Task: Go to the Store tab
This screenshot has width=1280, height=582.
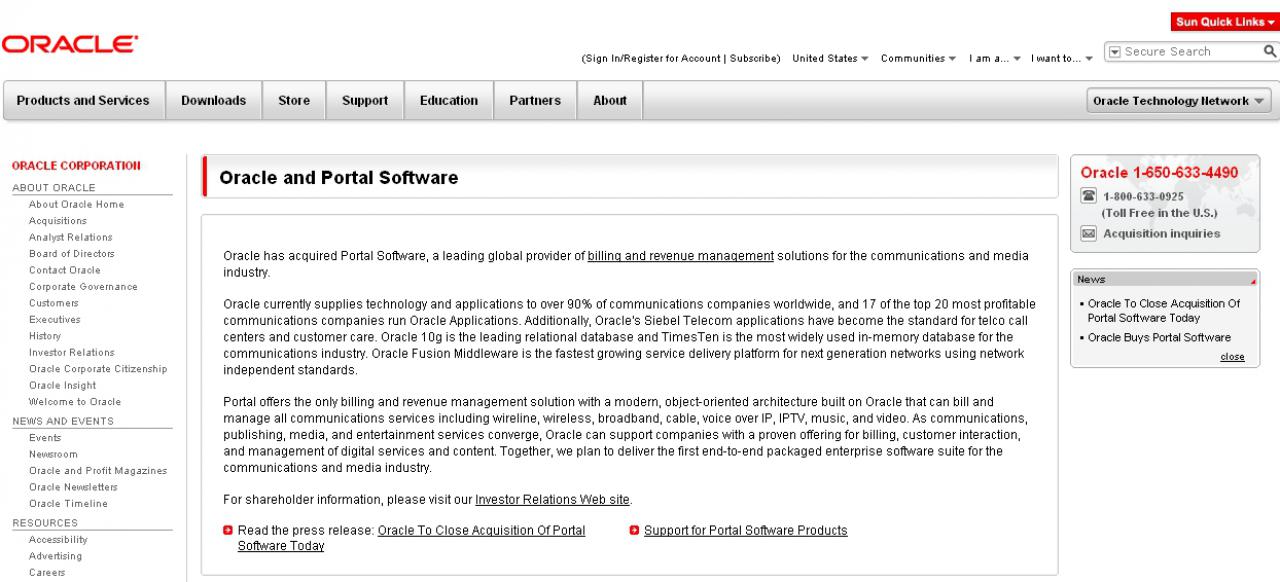Action: [294, 101]
